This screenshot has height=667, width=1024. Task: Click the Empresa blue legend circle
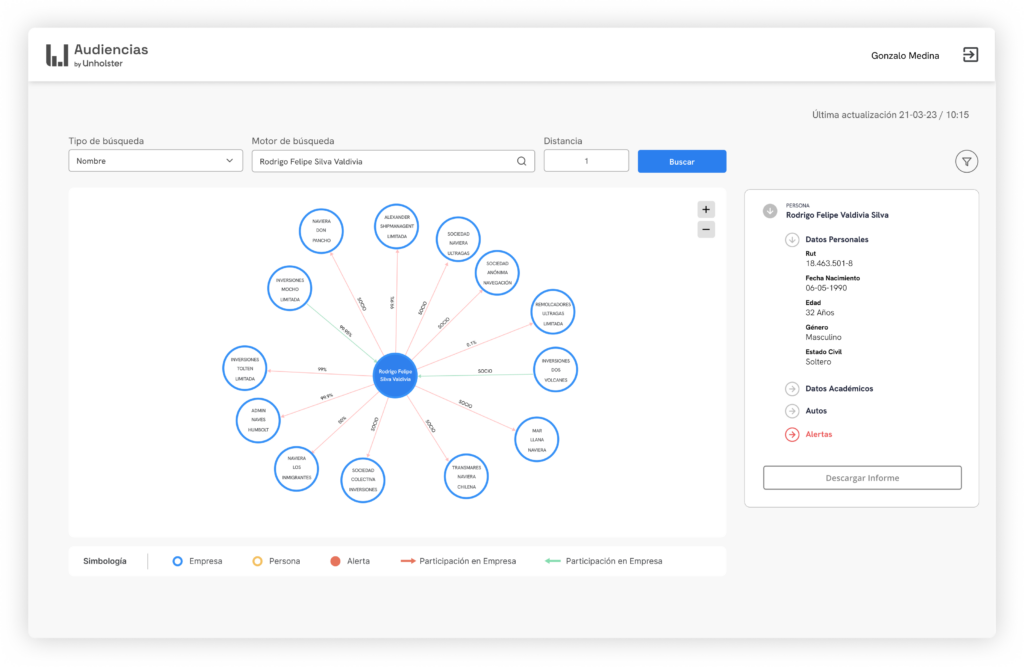(177, 561)
